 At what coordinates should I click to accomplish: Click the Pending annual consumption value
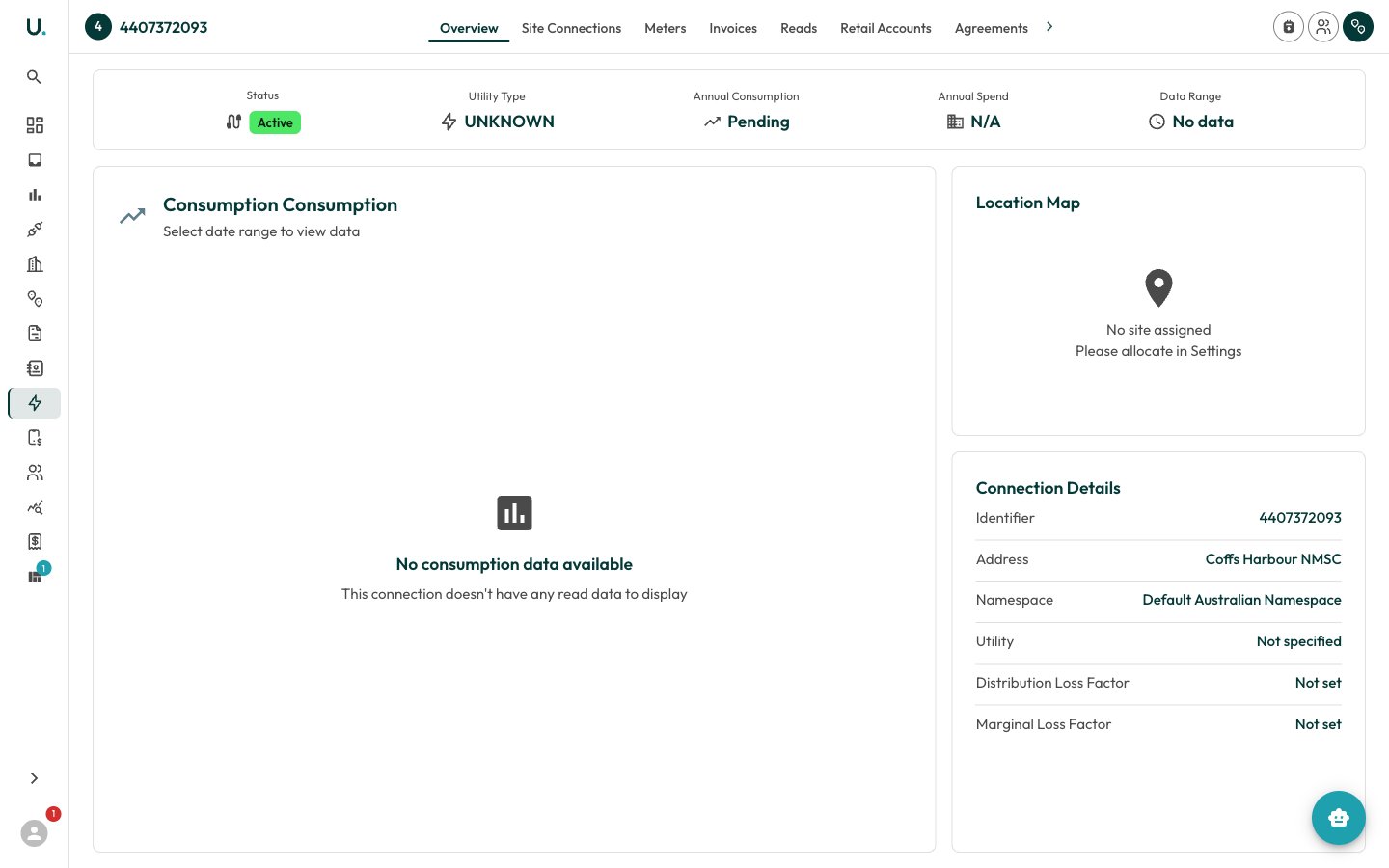[x=758, y=122]
